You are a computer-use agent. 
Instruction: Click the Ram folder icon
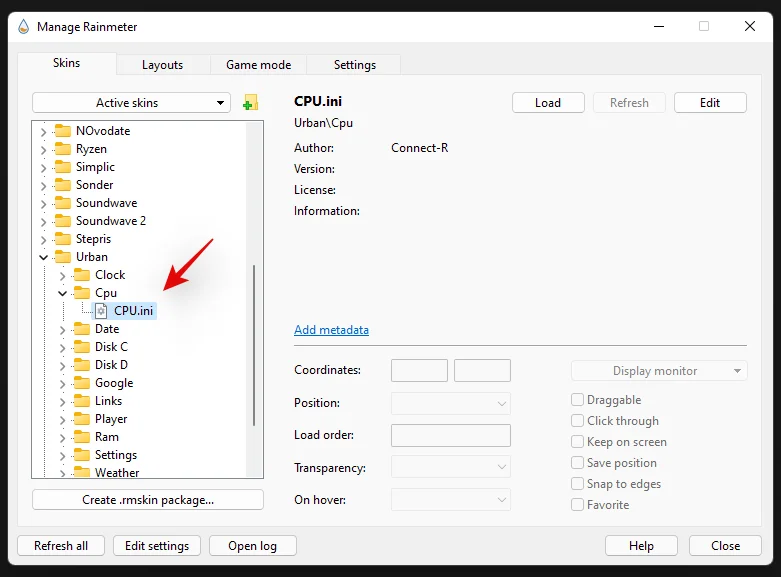coord(82,437)
